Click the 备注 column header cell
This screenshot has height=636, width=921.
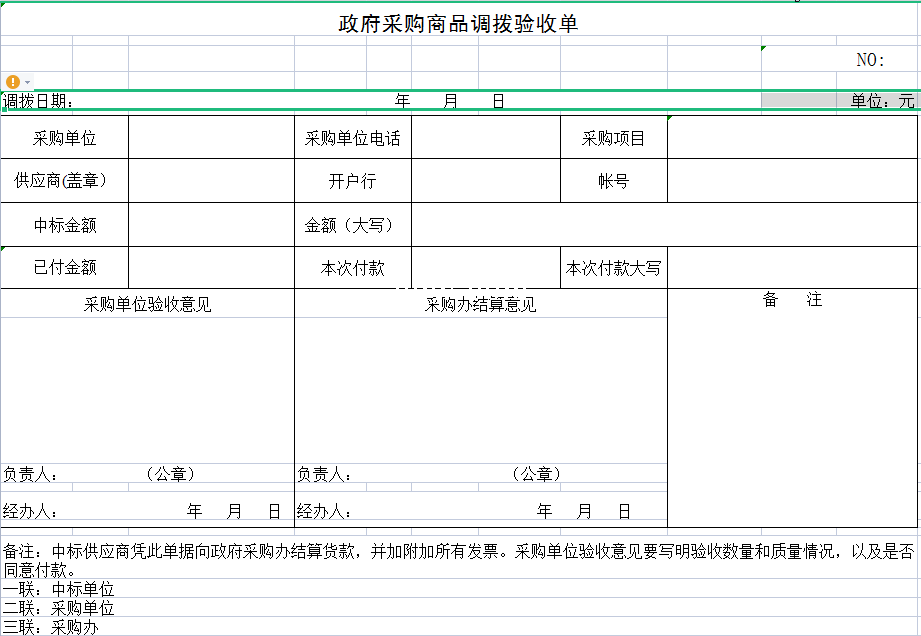pos(792,300)
